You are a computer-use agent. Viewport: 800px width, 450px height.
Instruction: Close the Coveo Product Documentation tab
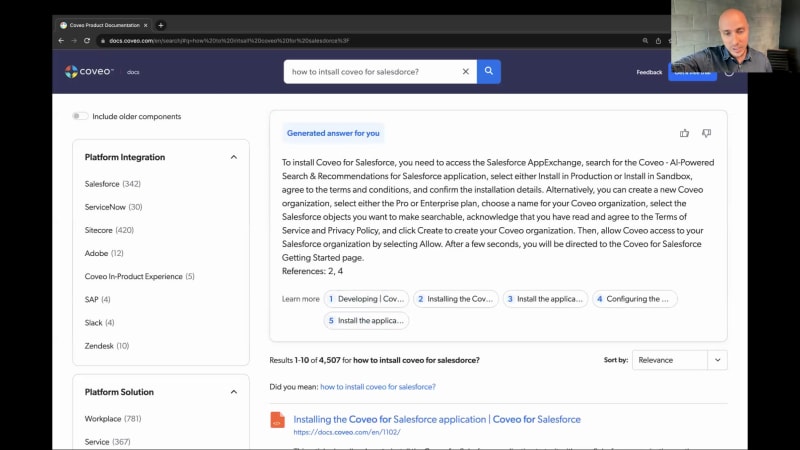pyautogui.click(x=145, y=25)
